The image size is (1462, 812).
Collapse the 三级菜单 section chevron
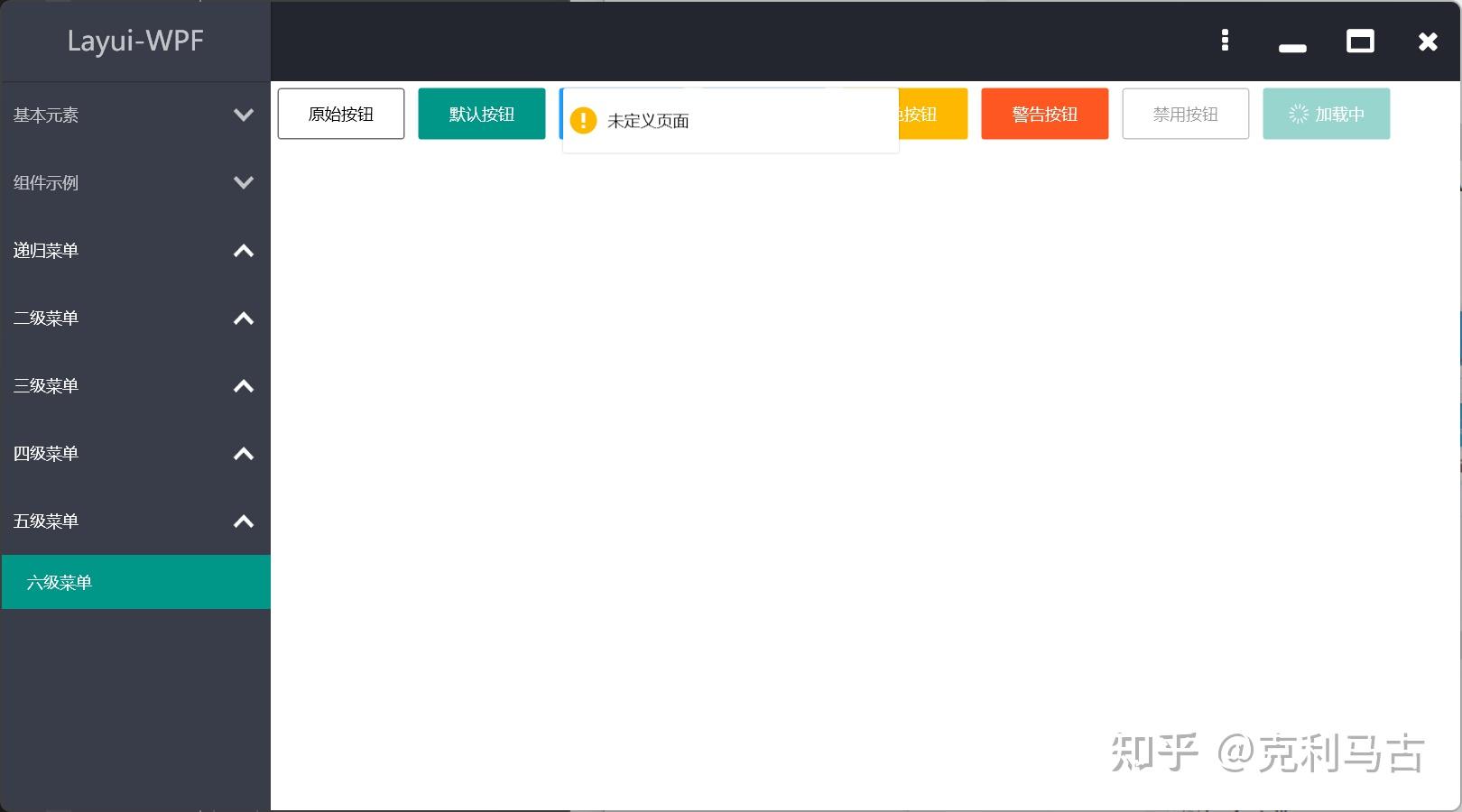(x=242, y=386)
